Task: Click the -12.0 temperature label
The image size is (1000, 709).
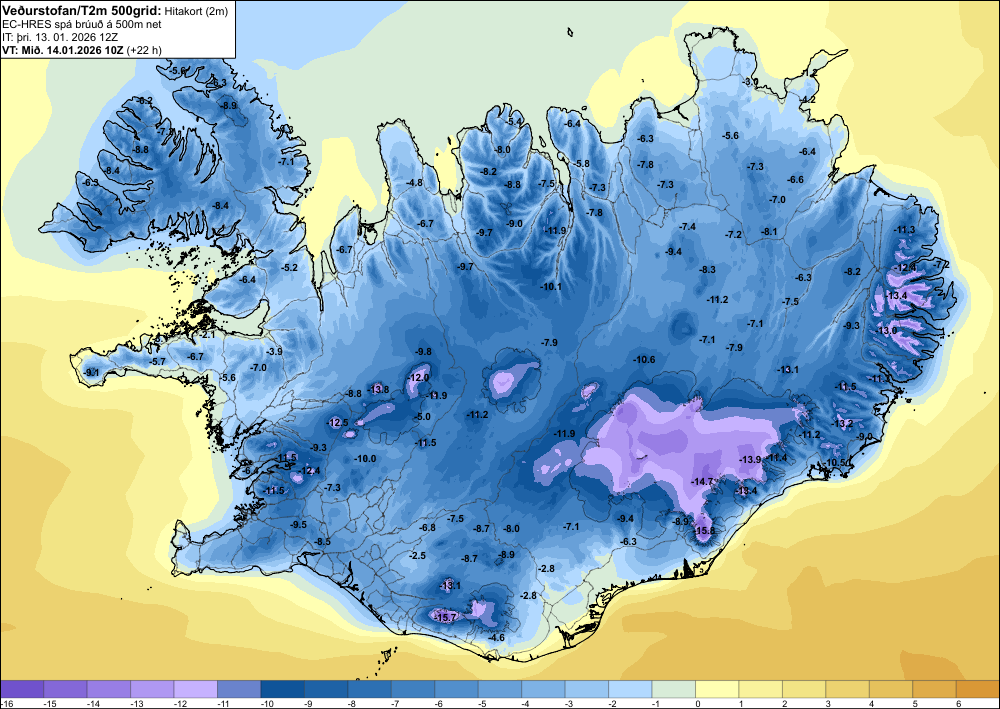Action: click(x=418, y=377)
